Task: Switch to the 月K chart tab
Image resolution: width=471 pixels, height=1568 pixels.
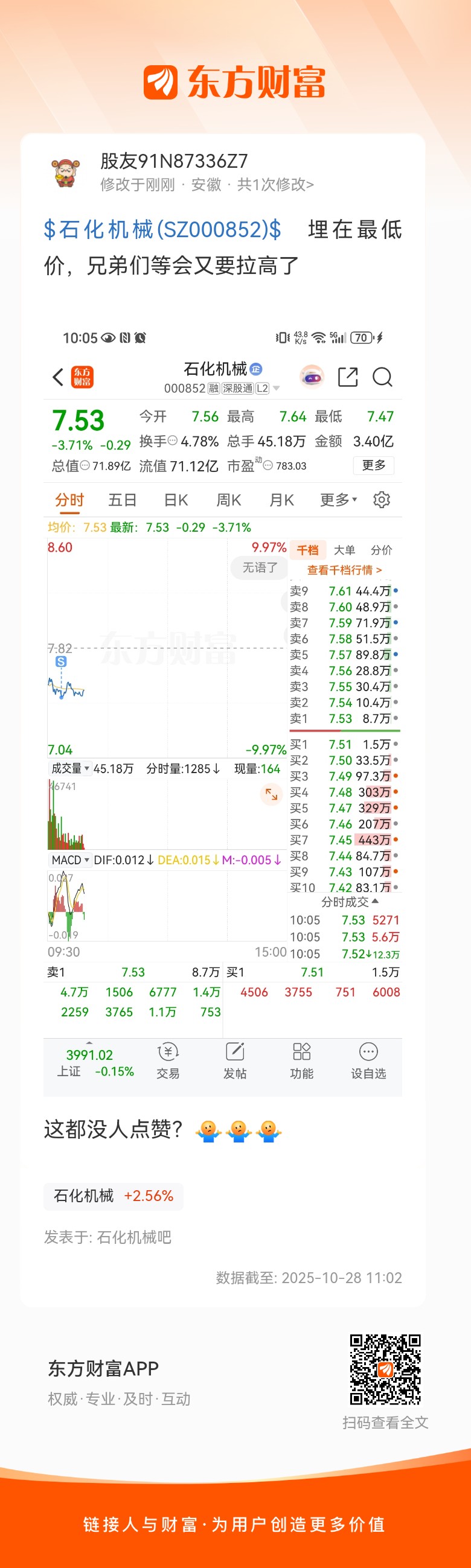Action: click(x=281, y=500)
